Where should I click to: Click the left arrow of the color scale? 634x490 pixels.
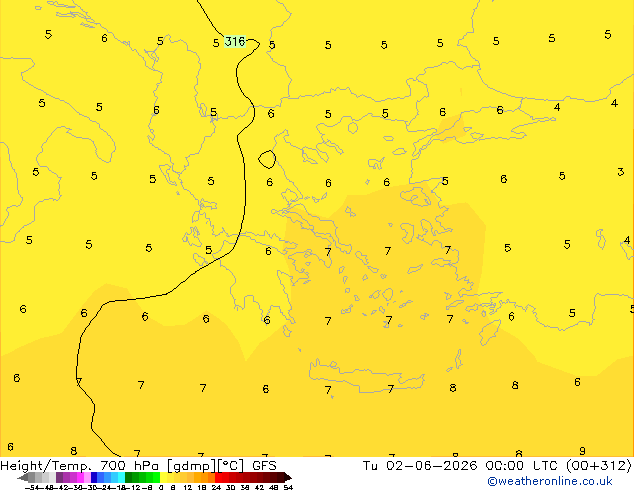23,477
